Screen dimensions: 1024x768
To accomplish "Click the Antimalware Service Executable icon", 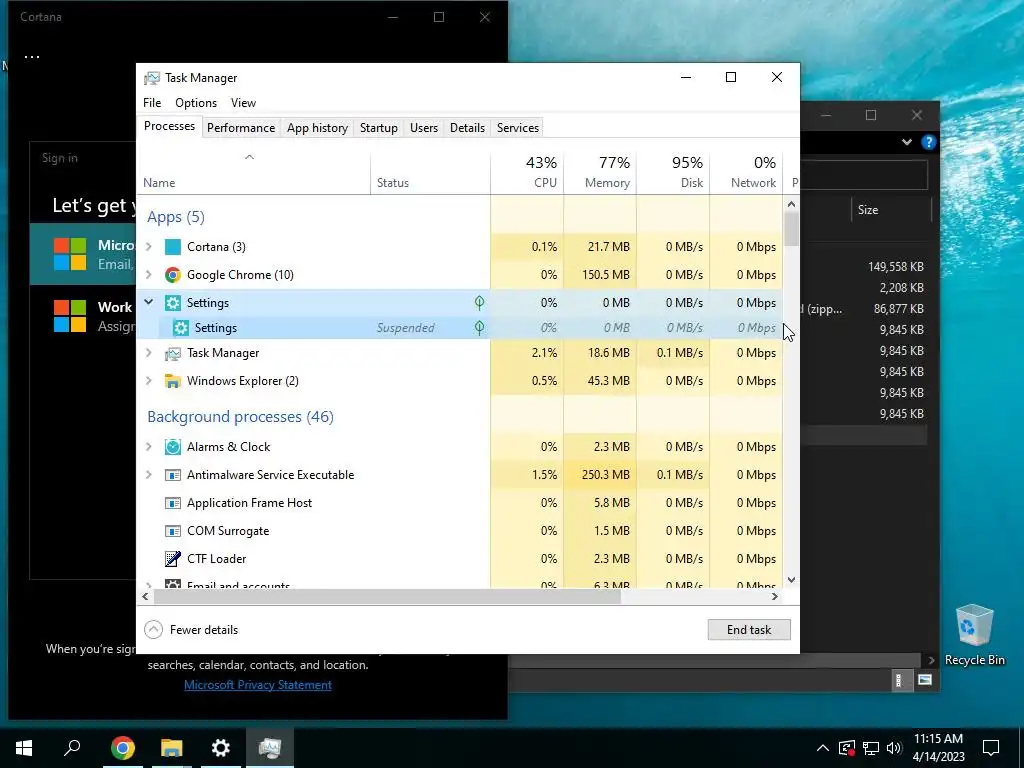I will coord(172,475).
